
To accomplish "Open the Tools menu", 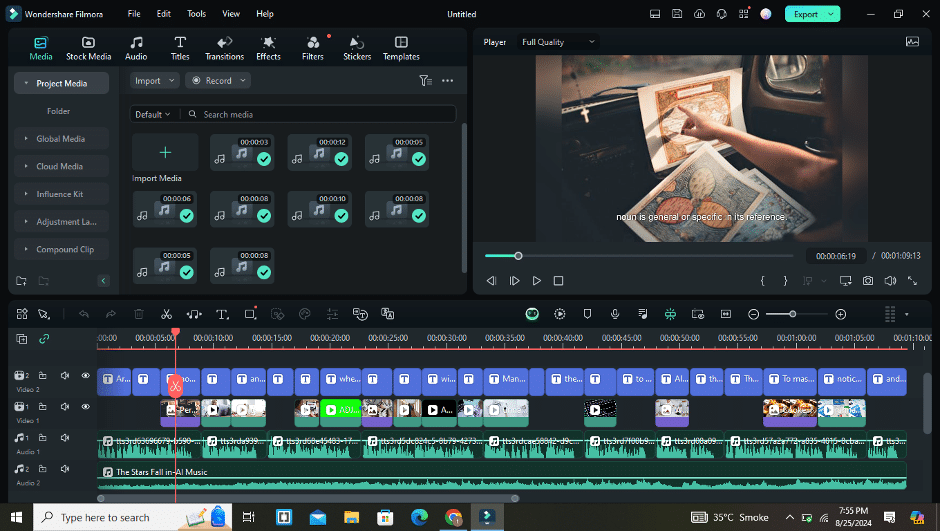I will 196,14.
